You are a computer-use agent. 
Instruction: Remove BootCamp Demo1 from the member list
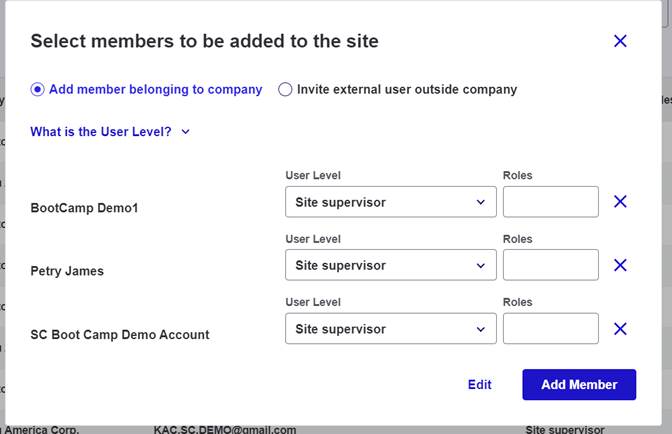click(x=620, y=201)
